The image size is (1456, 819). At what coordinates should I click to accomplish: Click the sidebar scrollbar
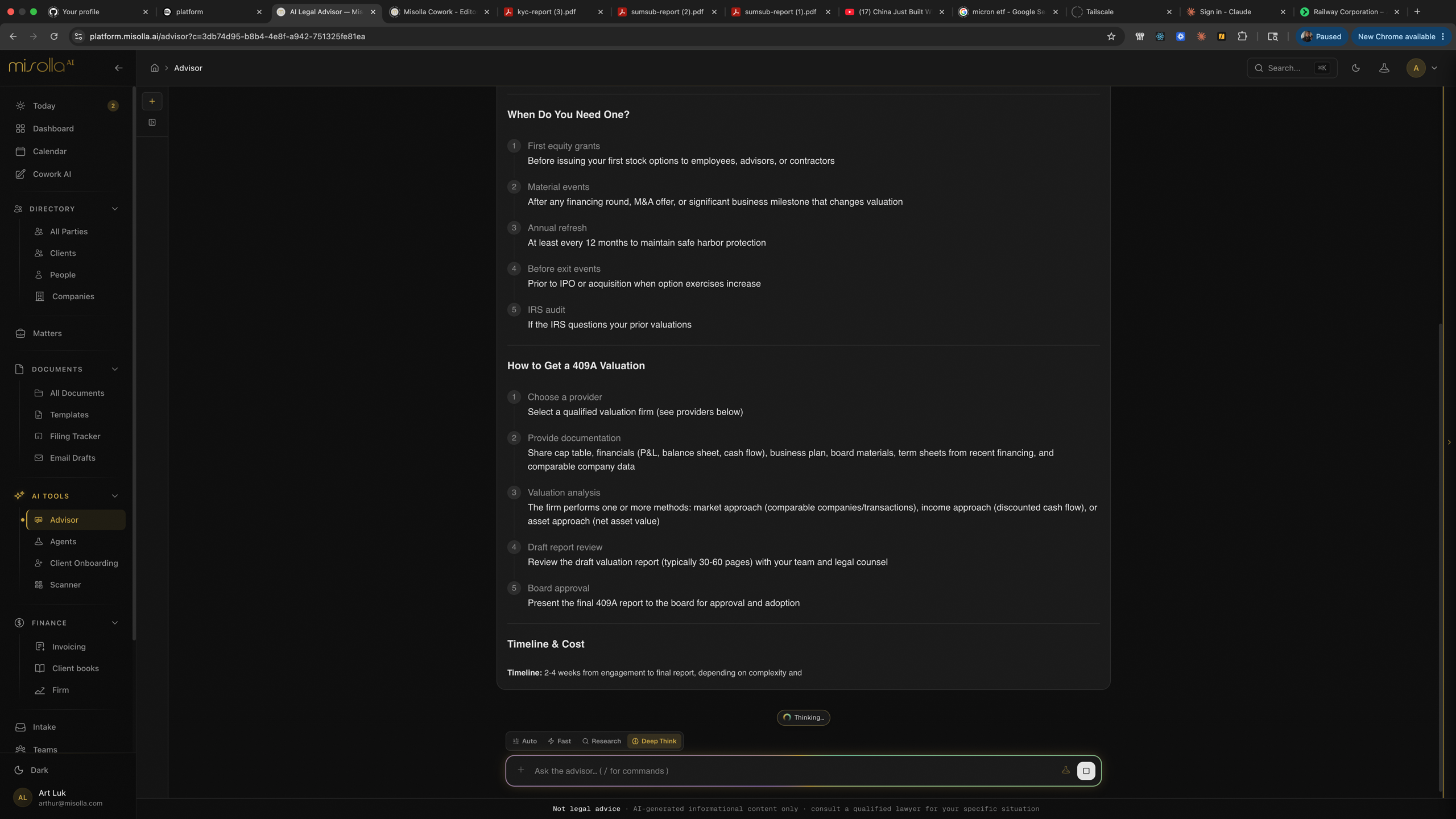point(134,364)
